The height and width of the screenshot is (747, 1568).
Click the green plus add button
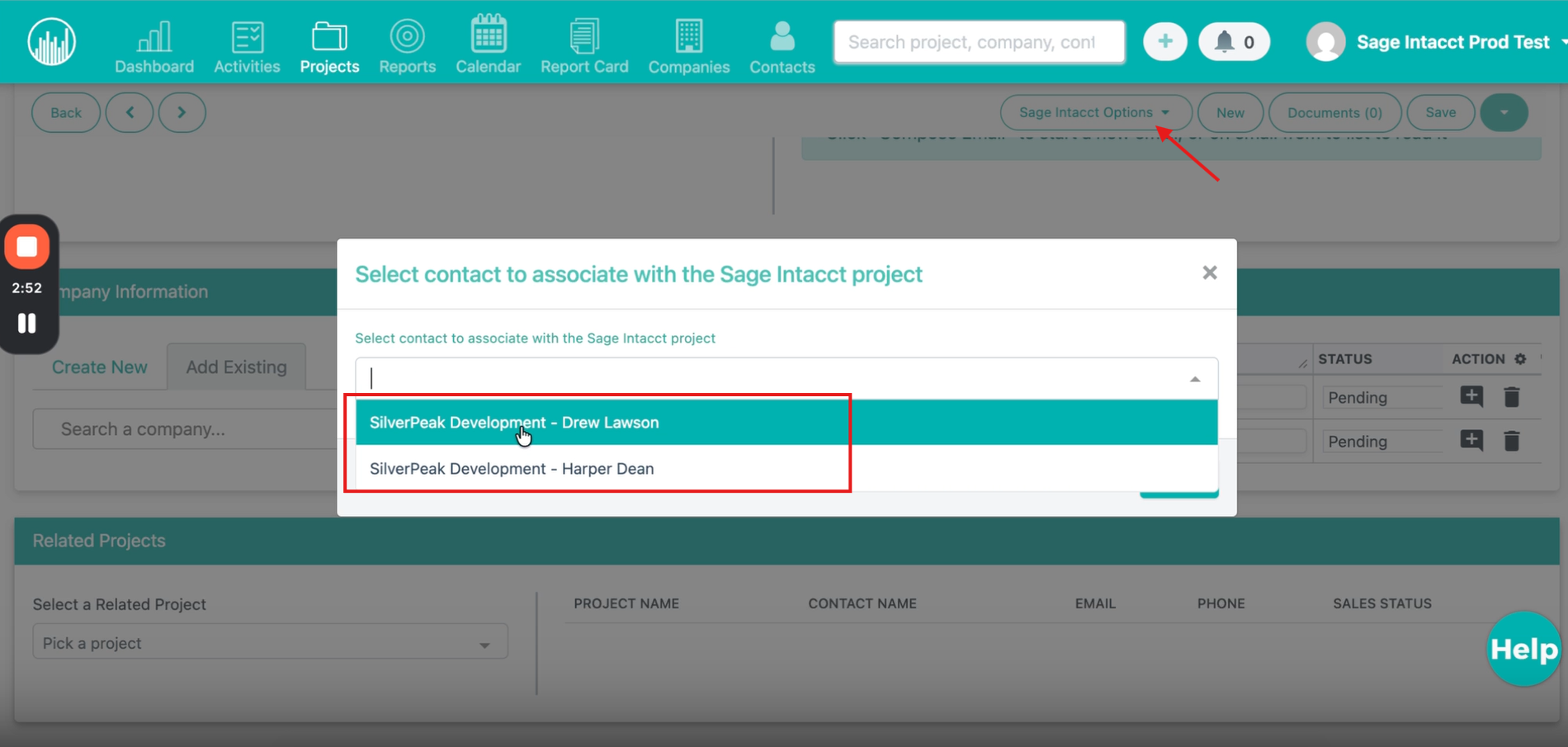[x=1164, y=42]
